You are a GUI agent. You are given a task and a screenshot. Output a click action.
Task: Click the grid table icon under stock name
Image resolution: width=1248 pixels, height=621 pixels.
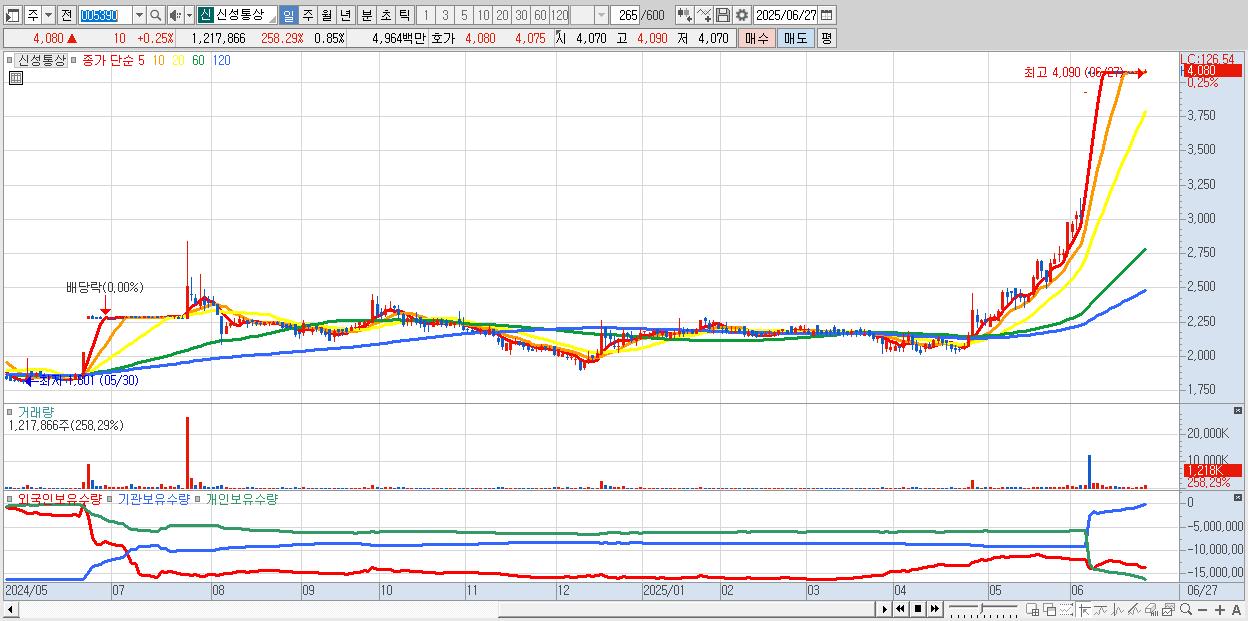point(16,77)
